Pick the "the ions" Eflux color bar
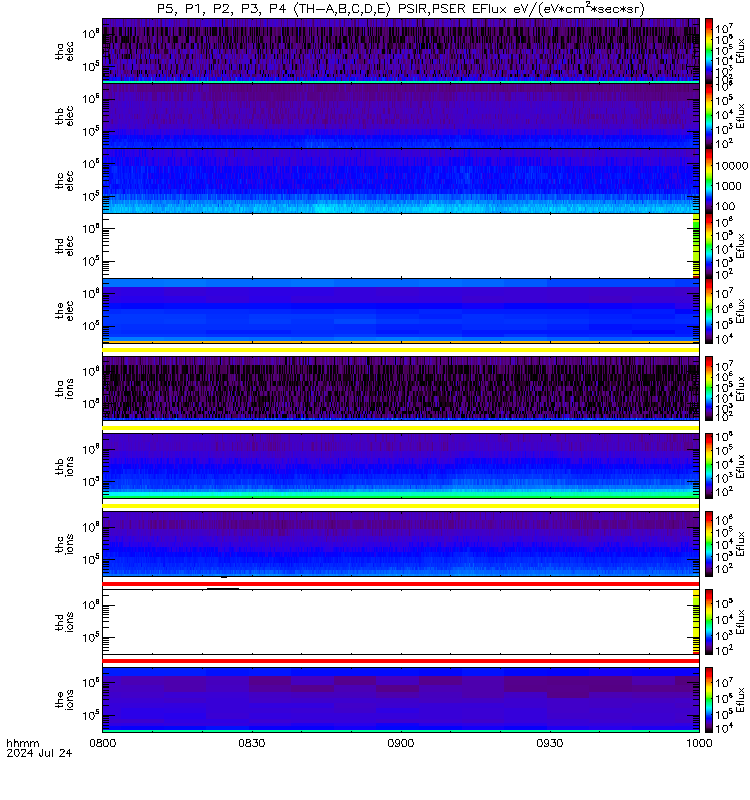 (x=709, y=699)
